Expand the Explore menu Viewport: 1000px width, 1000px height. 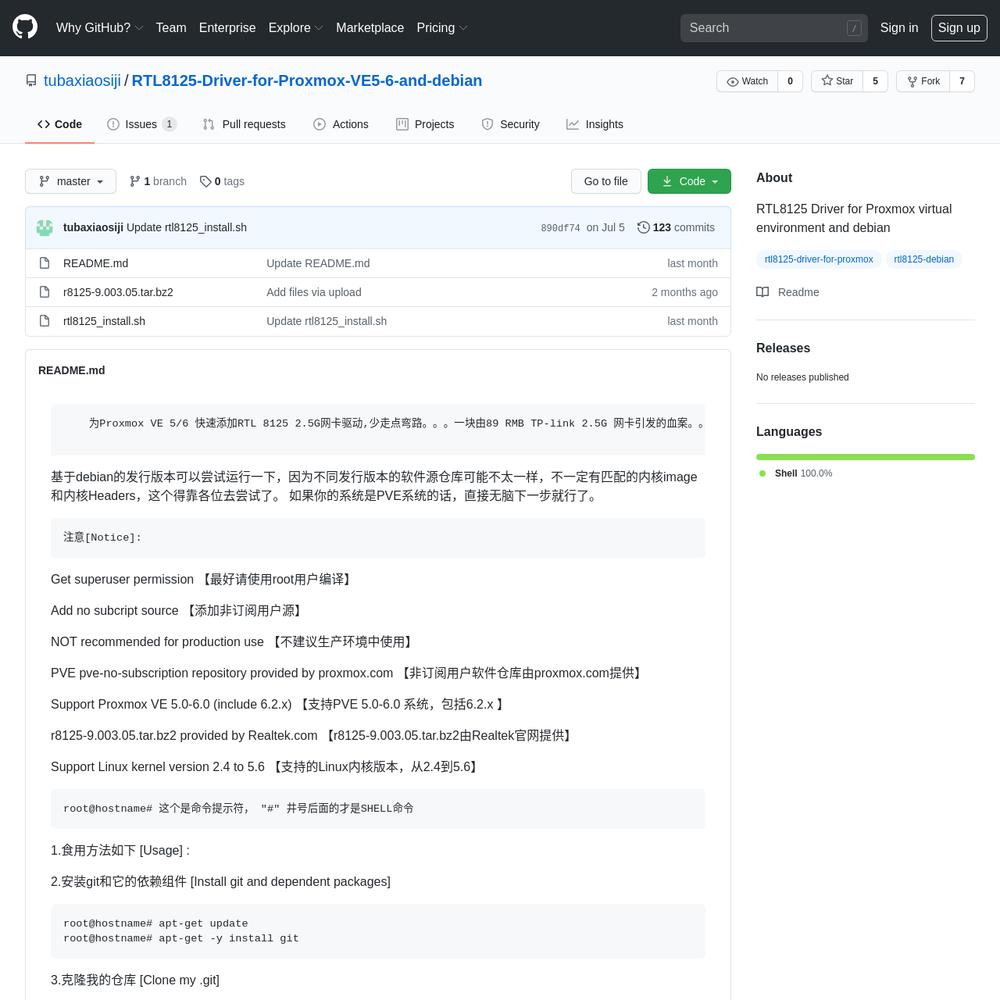click(295, 27)
